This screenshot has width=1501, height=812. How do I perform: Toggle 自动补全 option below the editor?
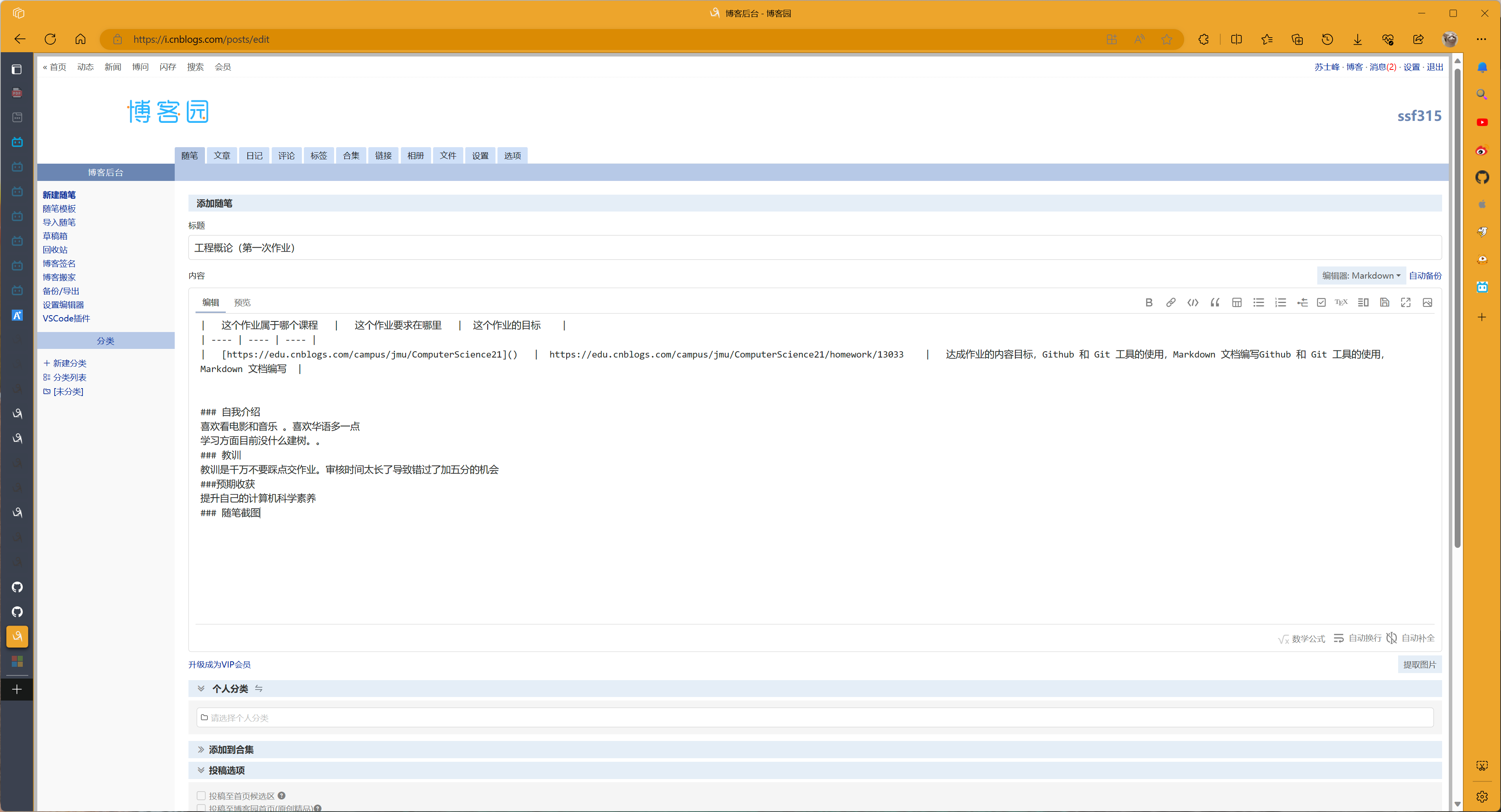1411,638
